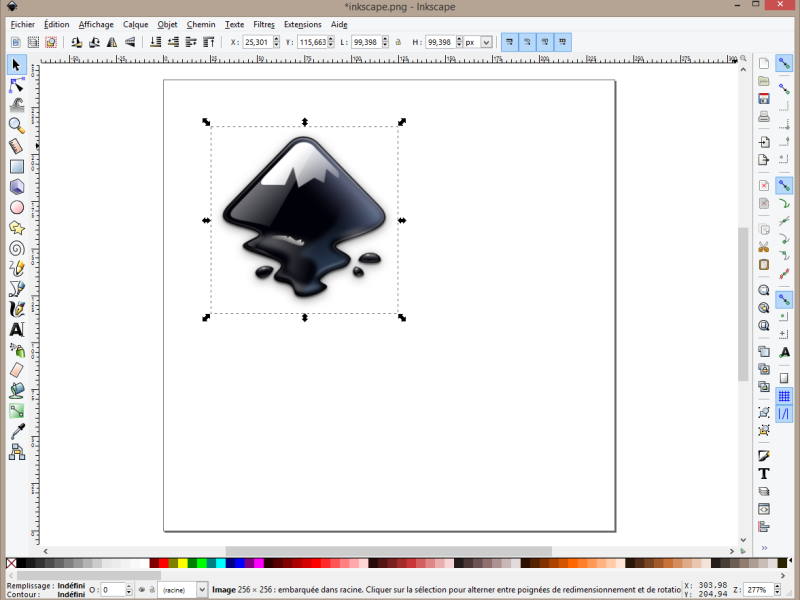Increase zoom Z percentage stepper

(x=779, y=587)
